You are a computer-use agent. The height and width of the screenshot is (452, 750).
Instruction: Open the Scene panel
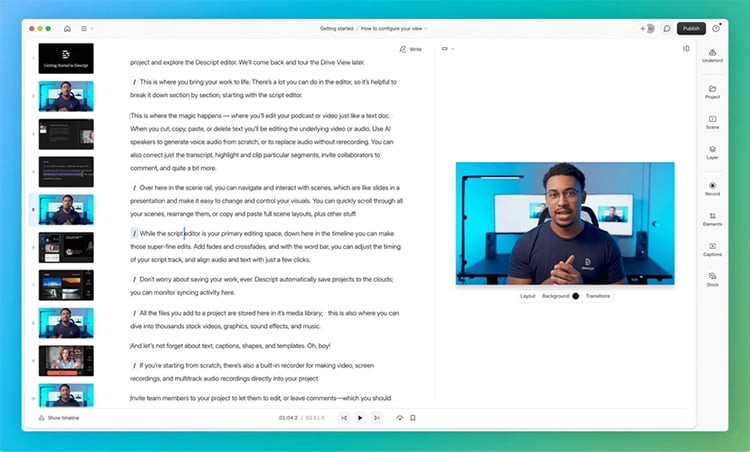712,122
